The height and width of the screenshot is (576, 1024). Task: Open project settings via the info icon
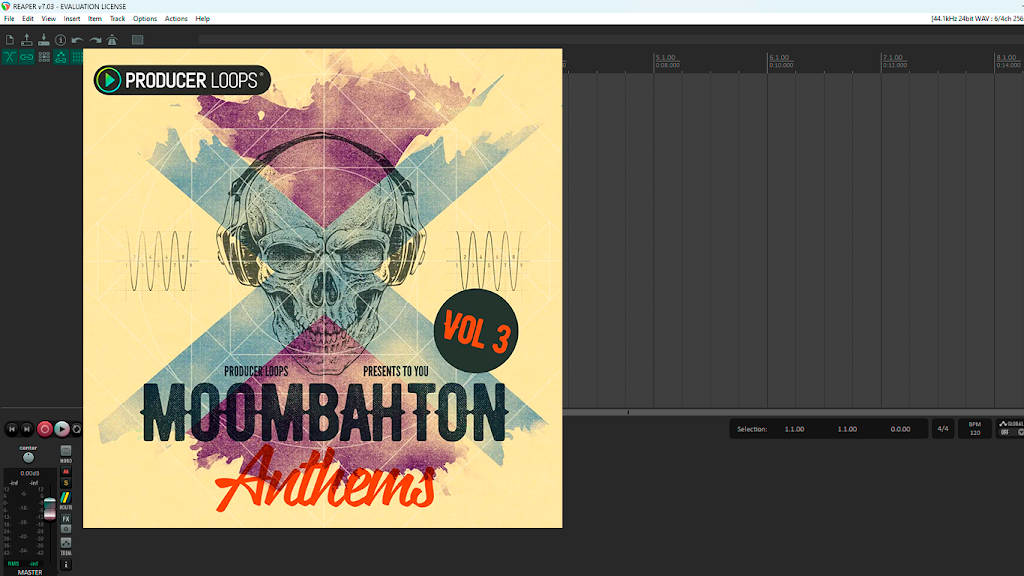coord(61,40)
